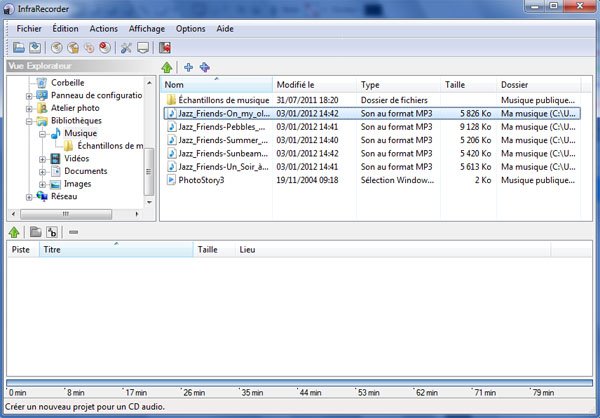The image size is (600, 418).
Task: Save the project using the toolbar icon
Action: tap(35, 48)
